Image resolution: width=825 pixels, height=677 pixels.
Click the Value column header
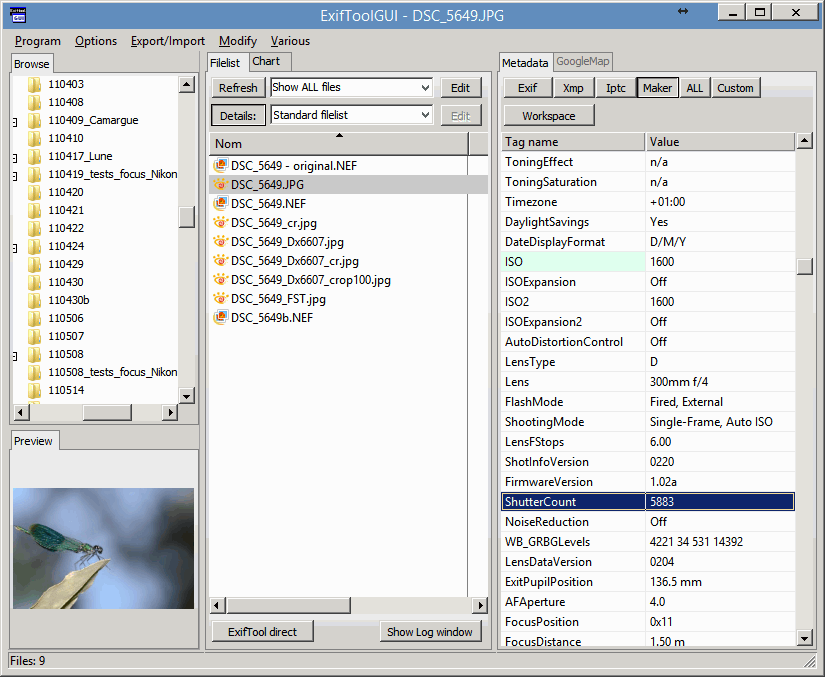pos(720,142)
